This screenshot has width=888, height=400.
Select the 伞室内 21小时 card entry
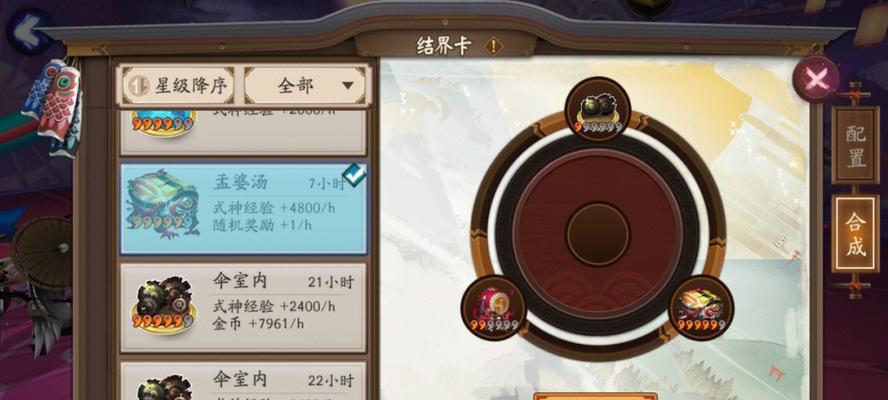244,307
